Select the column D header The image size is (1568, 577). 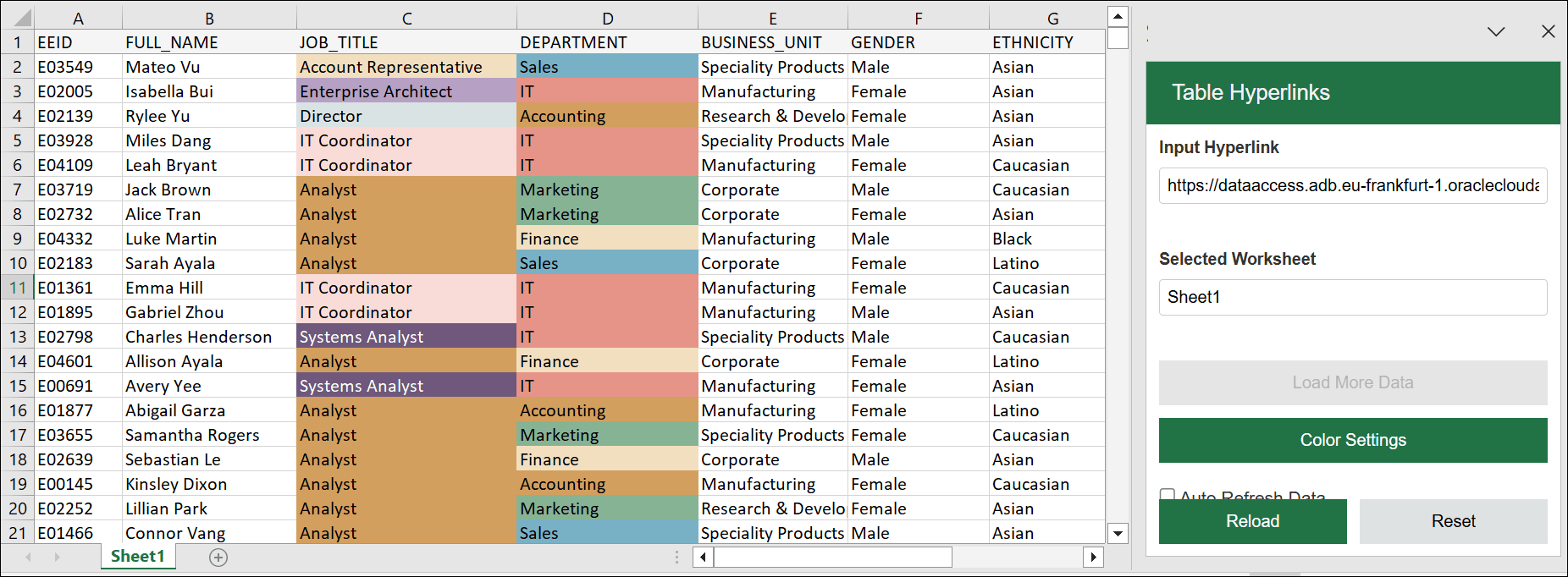(x=607, y=19)
